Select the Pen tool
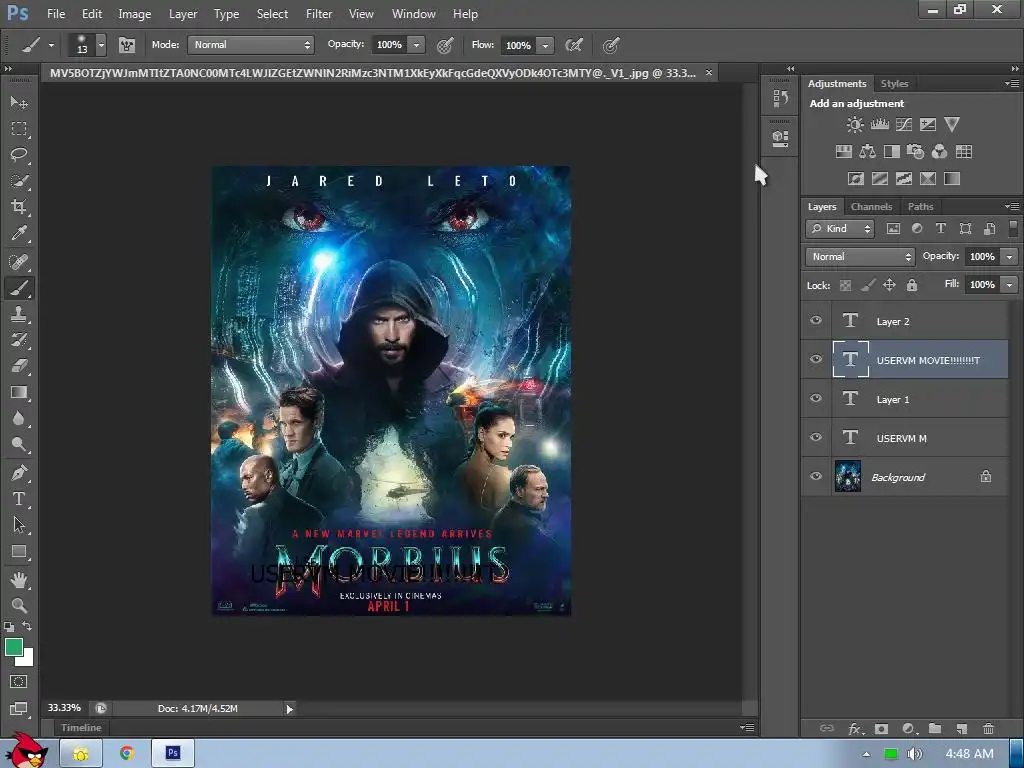1024x768 pixels. click(x=19, y=472)
